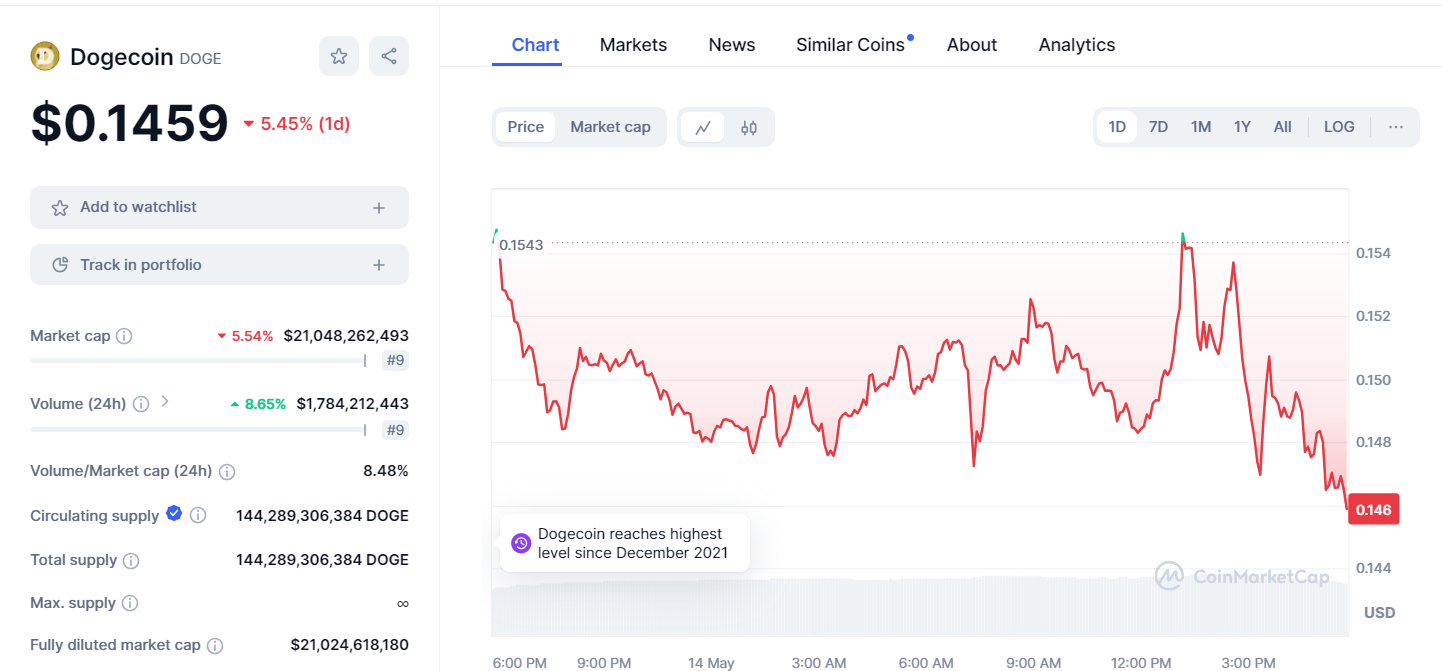
Task: Open the Chart tab
Action: pyautogui.click(x=536, y=45)
